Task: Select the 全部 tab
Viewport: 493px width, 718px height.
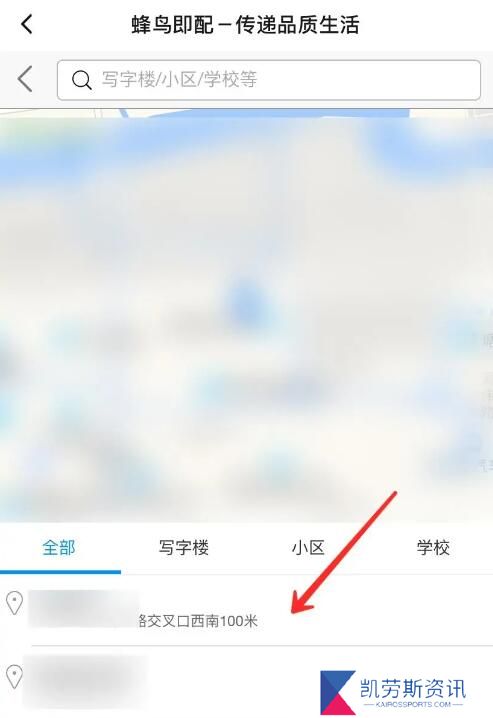Action: (59, 547)
